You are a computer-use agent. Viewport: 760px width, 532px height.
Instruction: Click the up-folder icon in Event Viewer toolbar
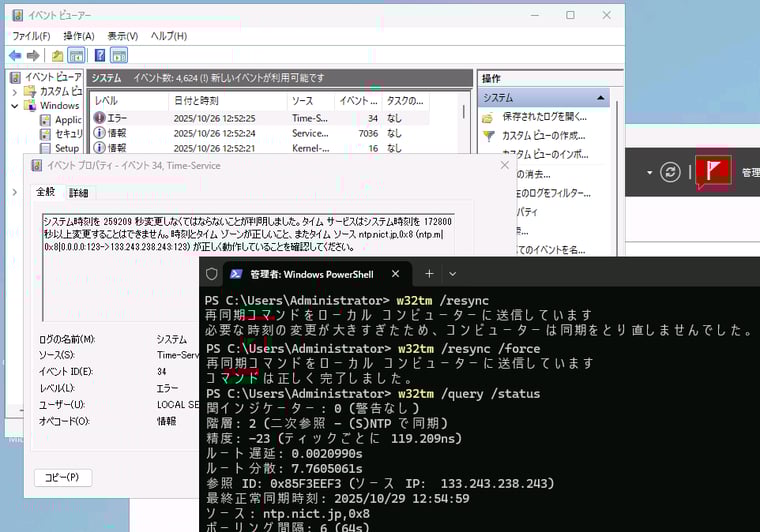(58, 56)
